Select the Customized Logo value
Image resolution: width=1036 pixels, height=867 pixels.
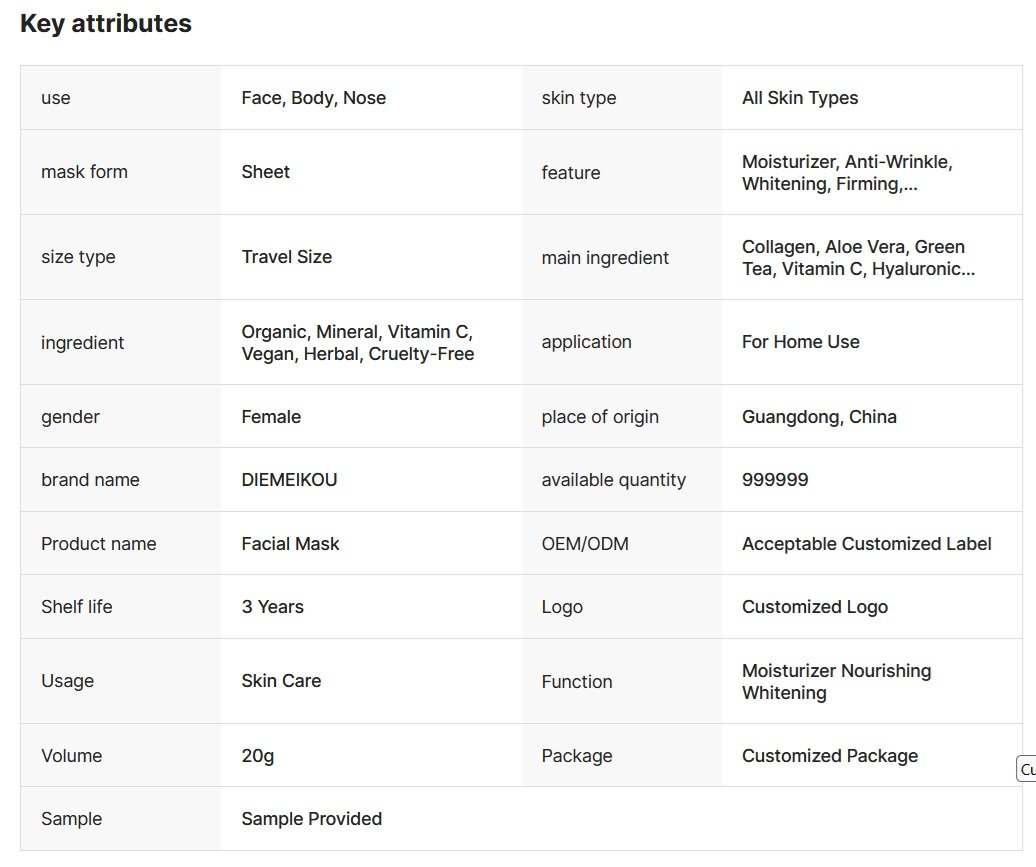point(814,607)
